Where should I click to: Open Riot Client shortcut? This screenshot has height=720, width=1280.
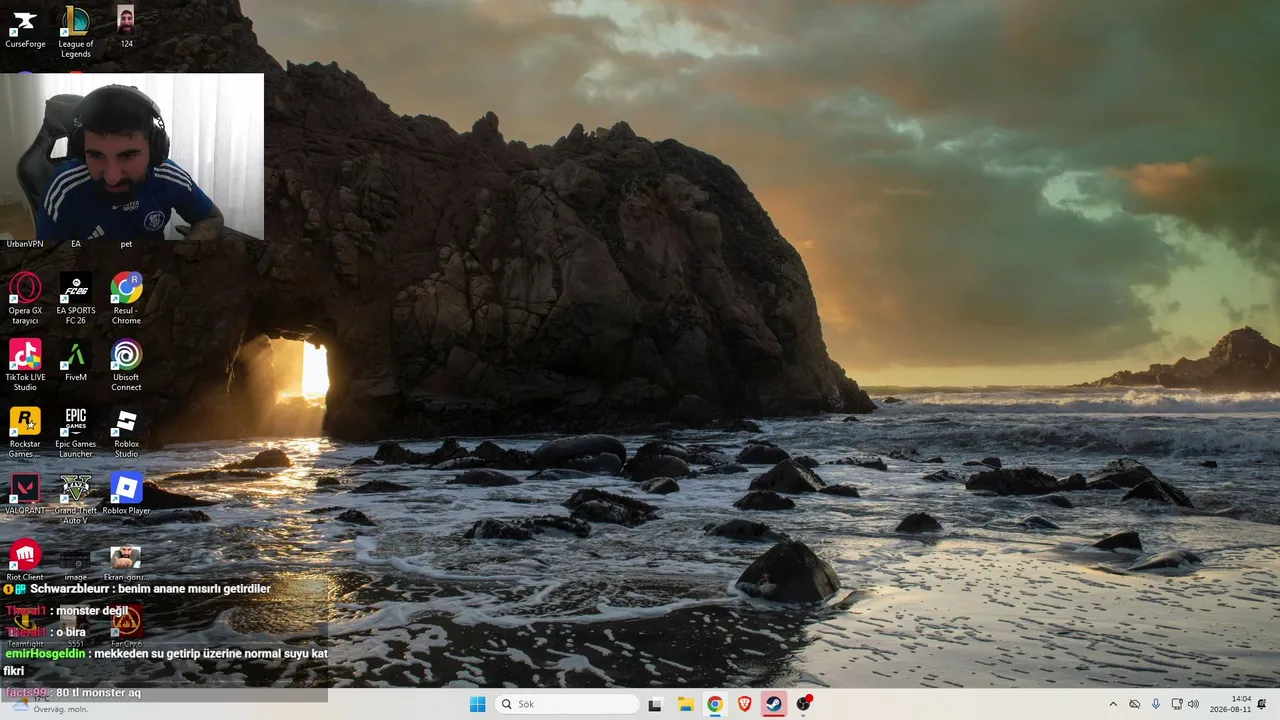point(25,561)
